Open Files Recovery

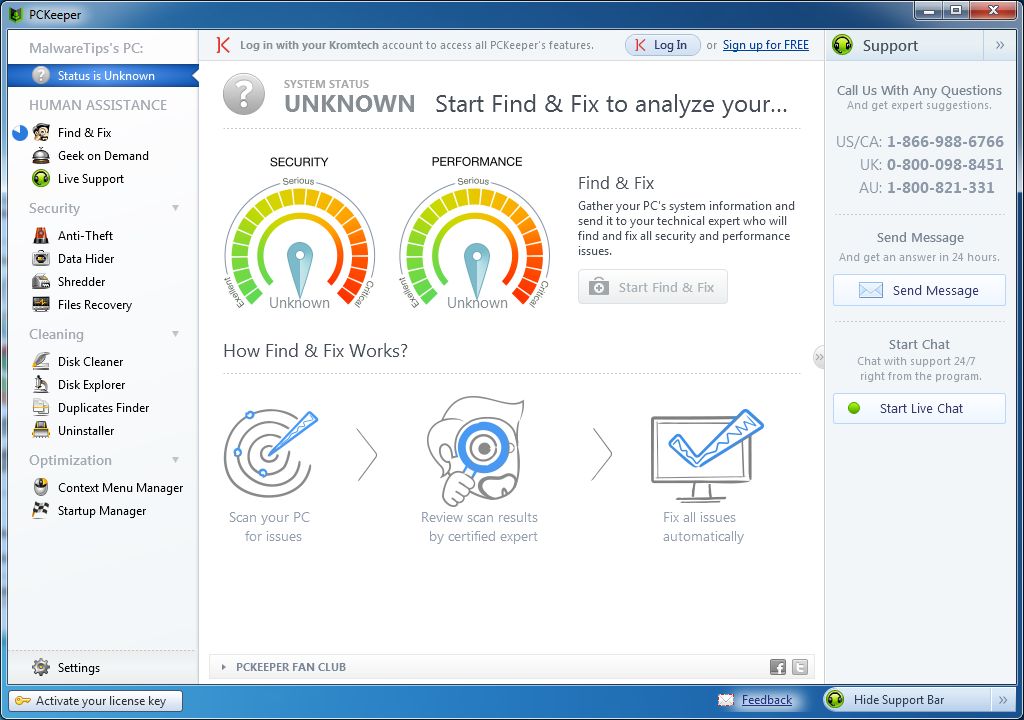[95, 304]
